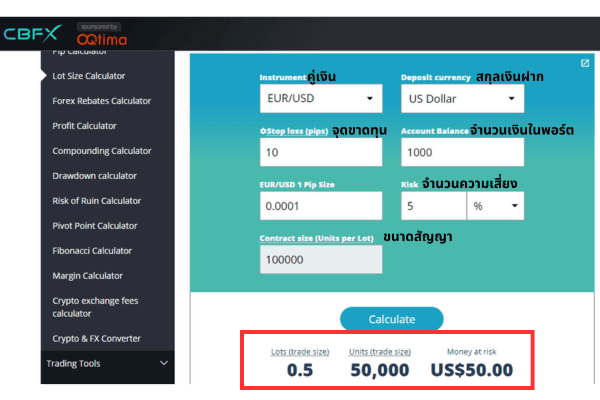600x400 pixels.
Task: Open the calculator in a new window icon
Action: pyautogui.click(x=585, y=63)
